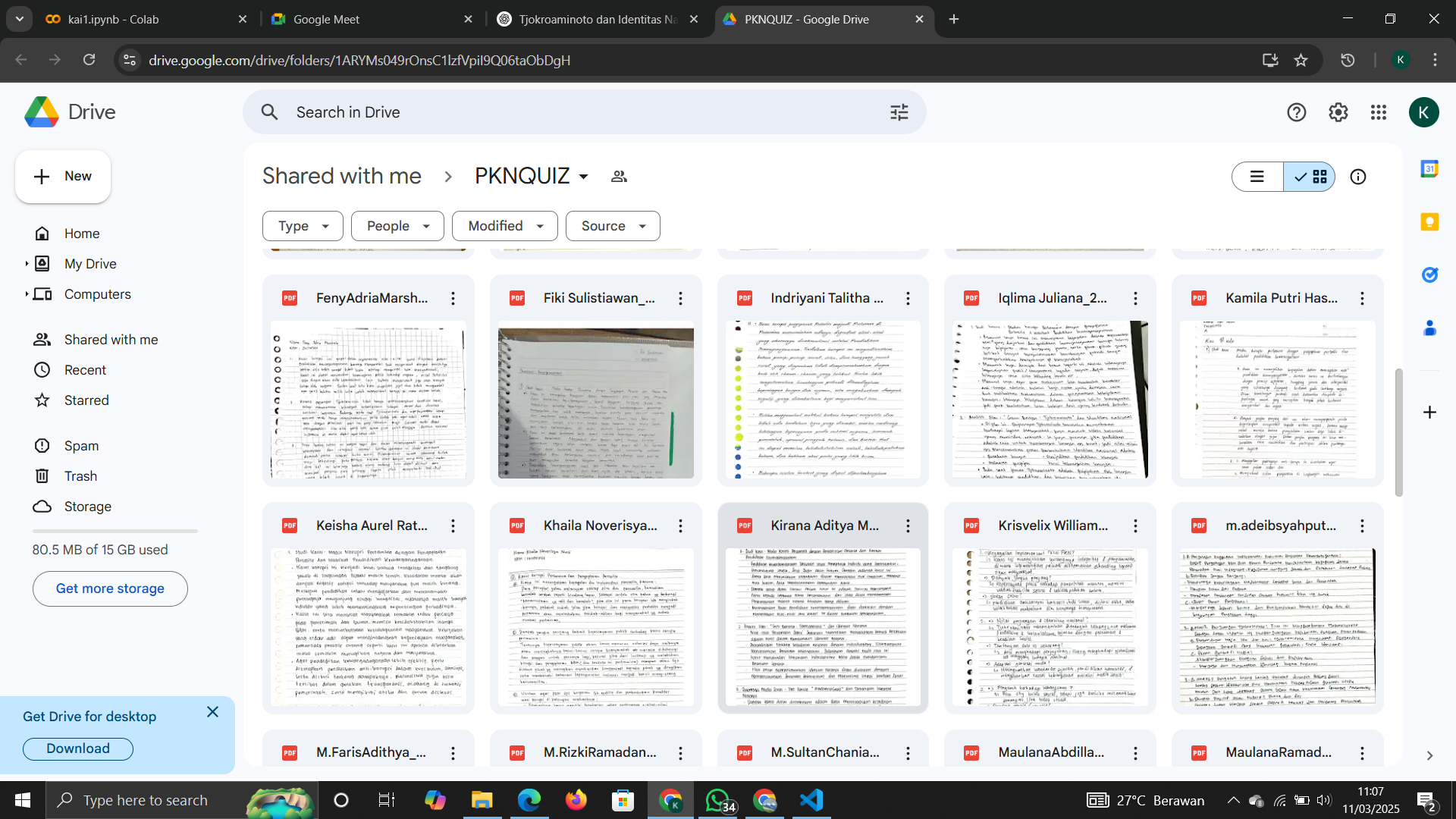
Task: Expand My Drive tree arrow
Action: pos(27,264)
